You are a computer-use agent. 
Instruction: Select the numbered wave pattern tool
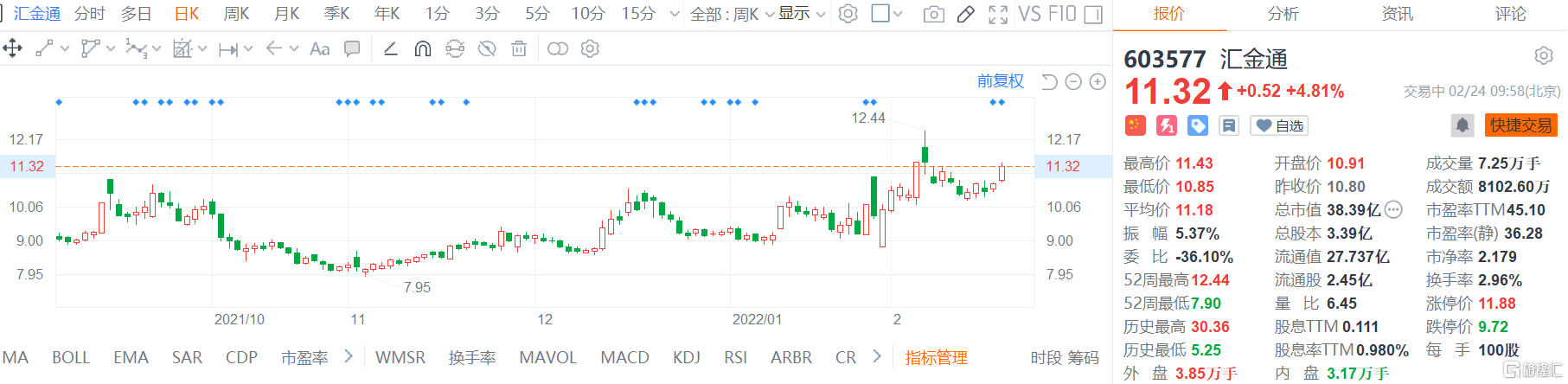click(135, 48)
